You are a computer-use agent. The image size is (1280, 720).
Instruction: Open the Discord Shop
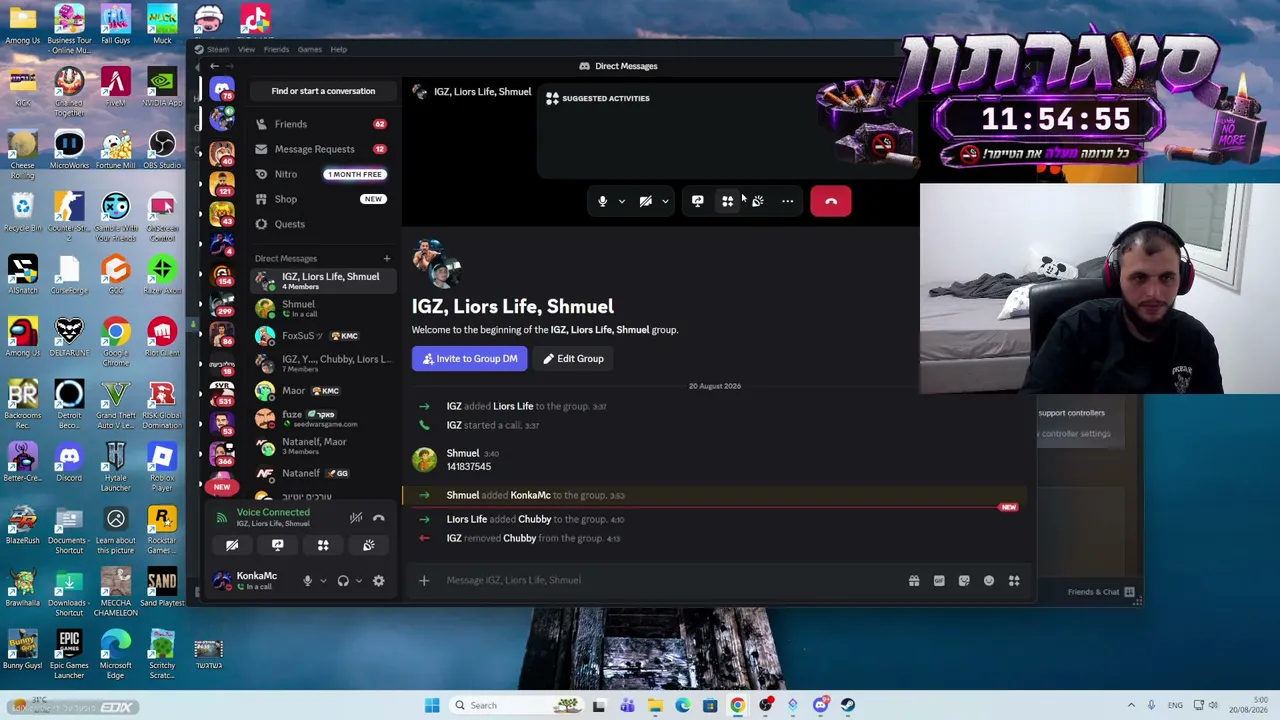[322, 199]
